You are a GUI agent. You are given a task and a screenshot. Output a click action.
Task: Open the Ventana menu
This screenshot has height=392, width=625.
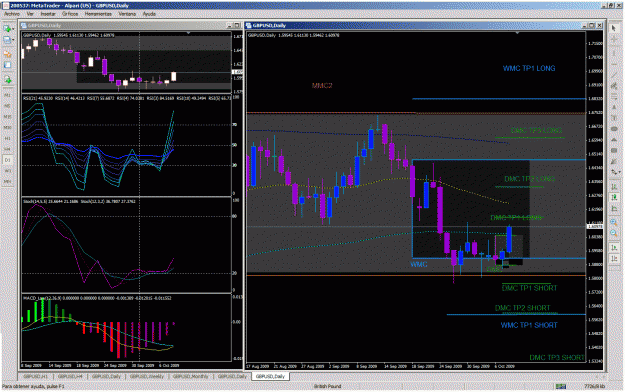pyautogui.click(x=127, y=14)
